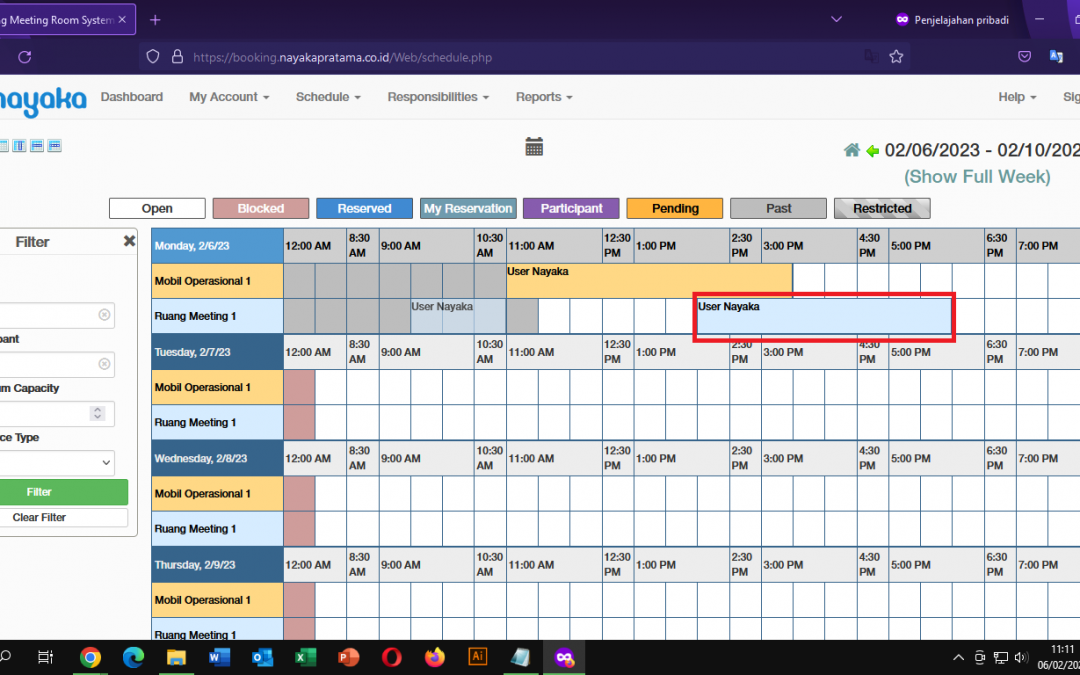
Task: Save page to Pocket icon
Action: click(1024, 57)
